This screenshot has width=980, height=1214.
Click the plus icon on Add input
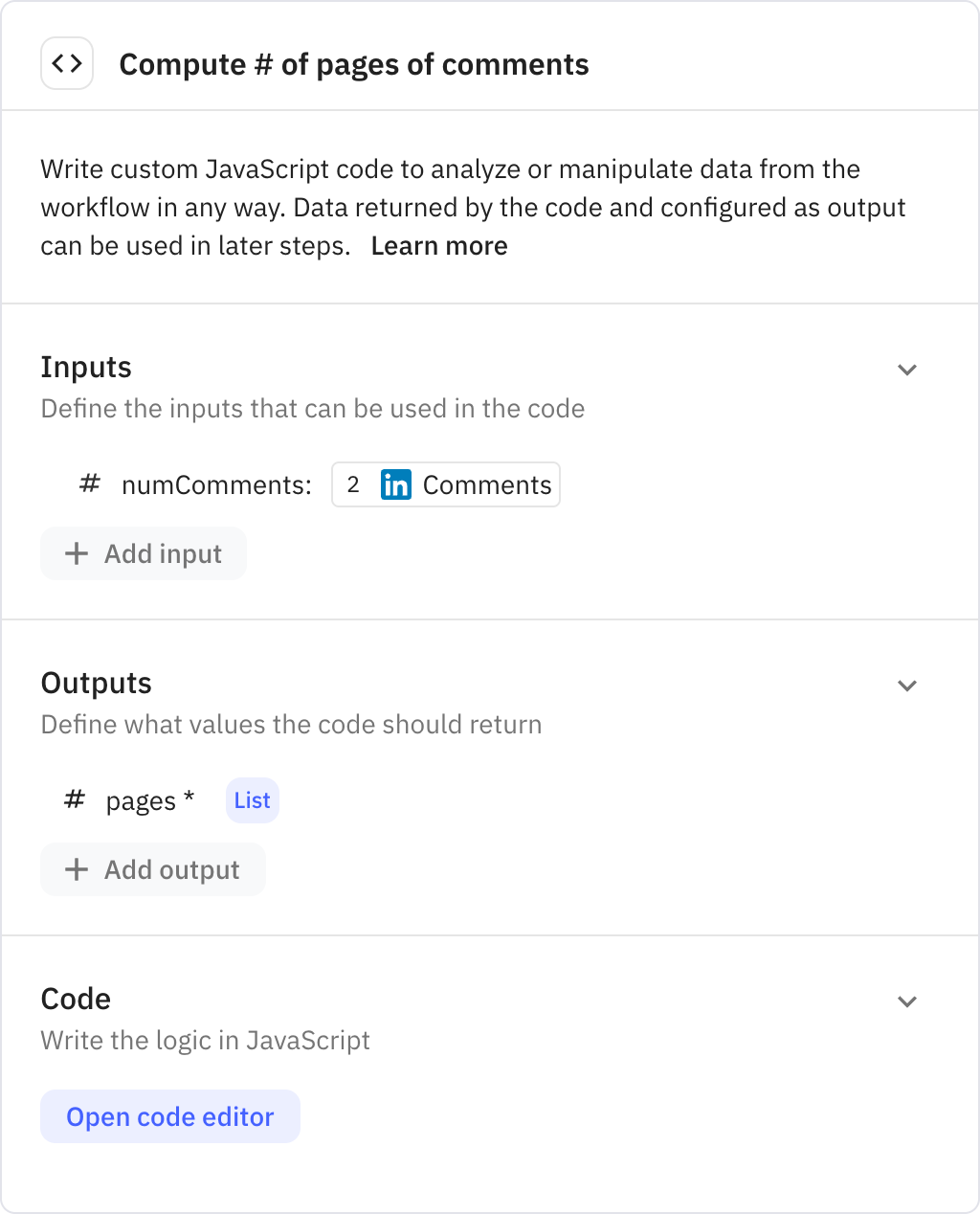point(76,553)
